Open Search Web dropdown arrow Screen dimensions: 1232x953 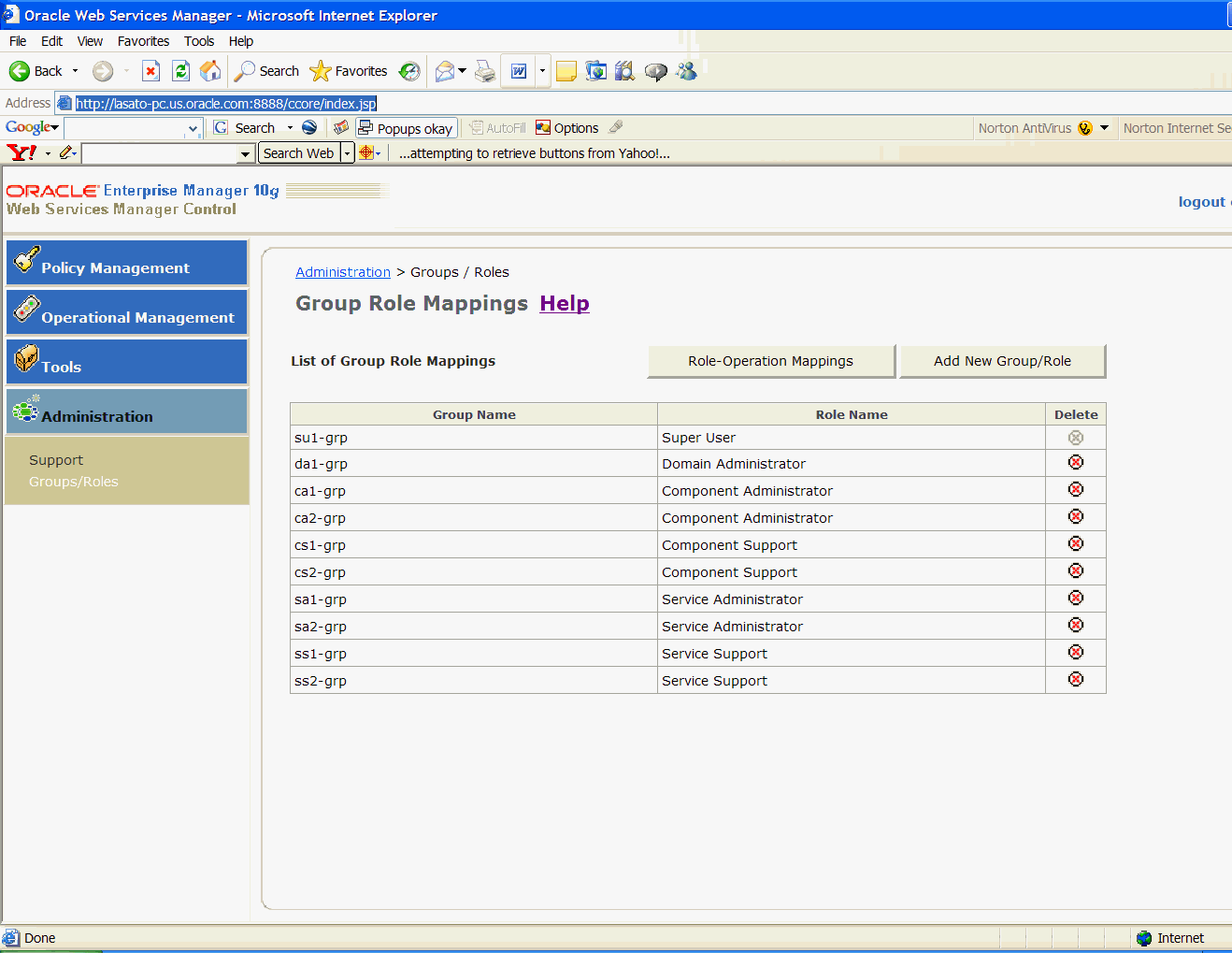tap(347, 153)
